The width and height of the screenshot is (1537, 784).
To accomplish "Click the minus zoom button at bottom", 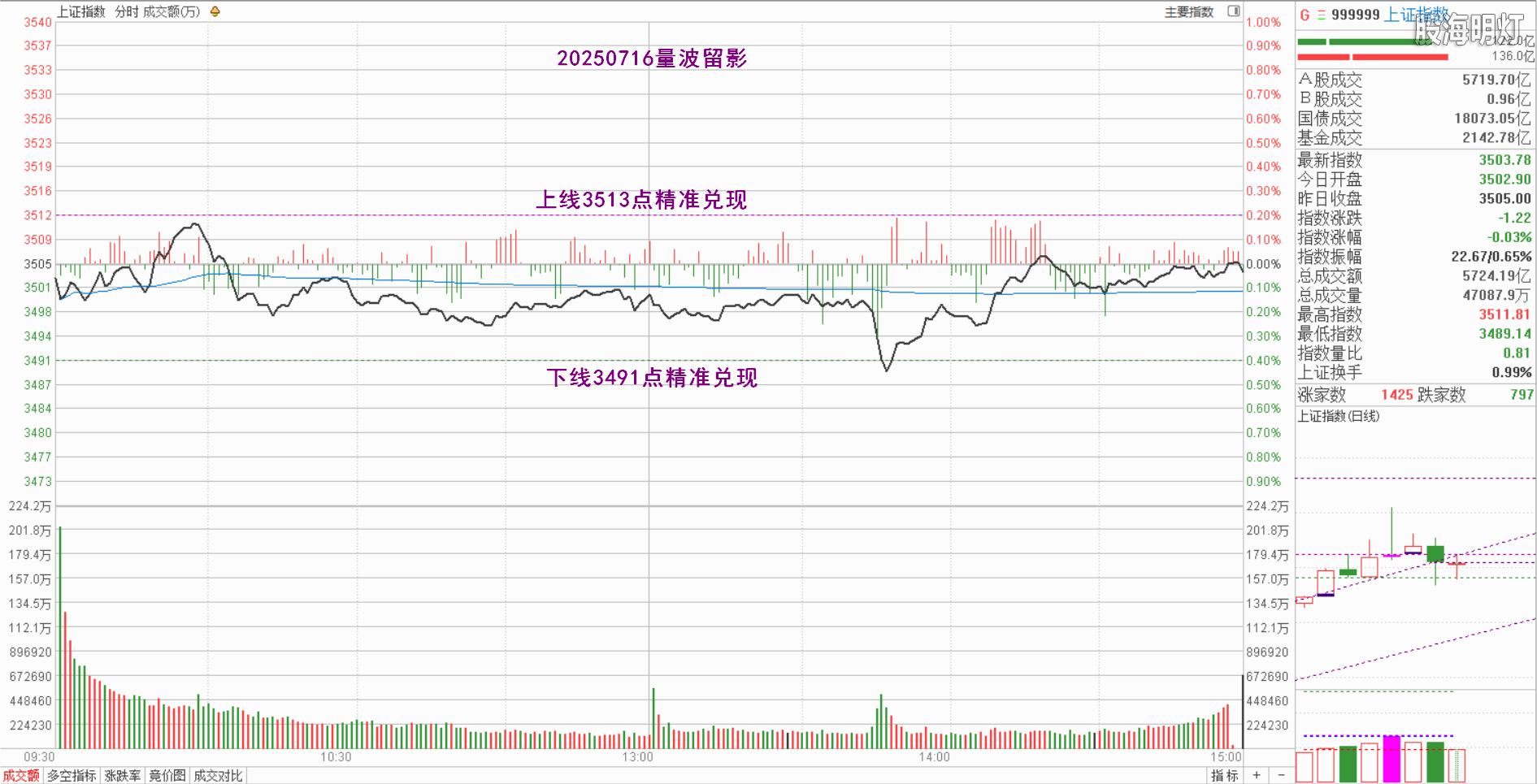I will click(1281, 775).
